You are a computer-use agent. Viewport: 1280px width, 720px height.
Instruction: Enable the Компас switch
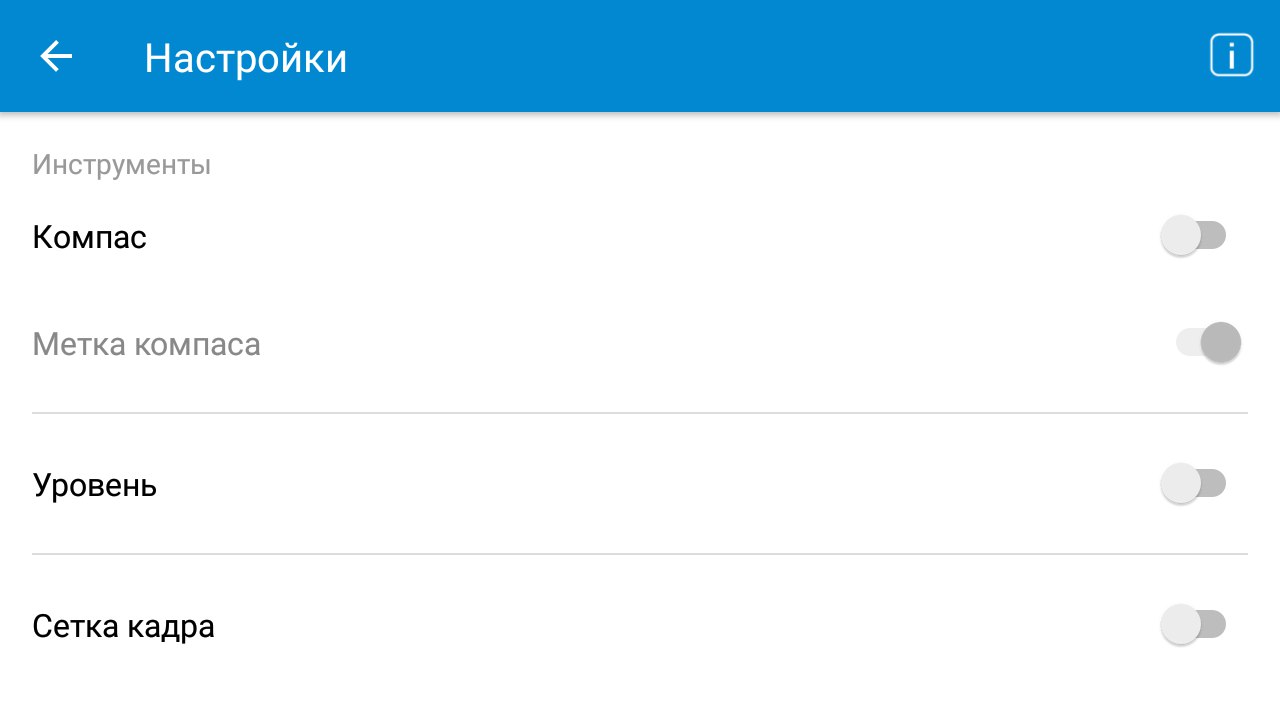coord(1194,237)
